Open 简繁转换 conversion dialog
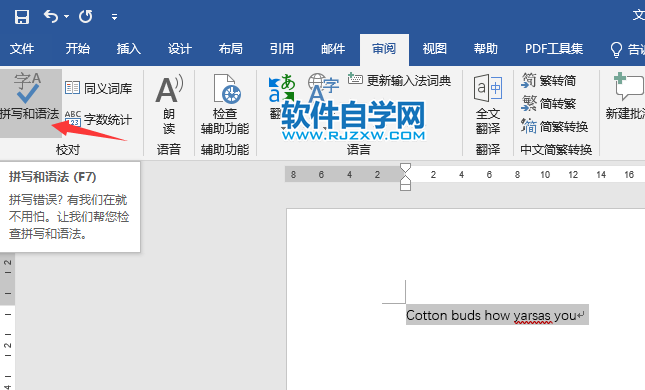This screenshot has width=645, height=390. (555, 126)
